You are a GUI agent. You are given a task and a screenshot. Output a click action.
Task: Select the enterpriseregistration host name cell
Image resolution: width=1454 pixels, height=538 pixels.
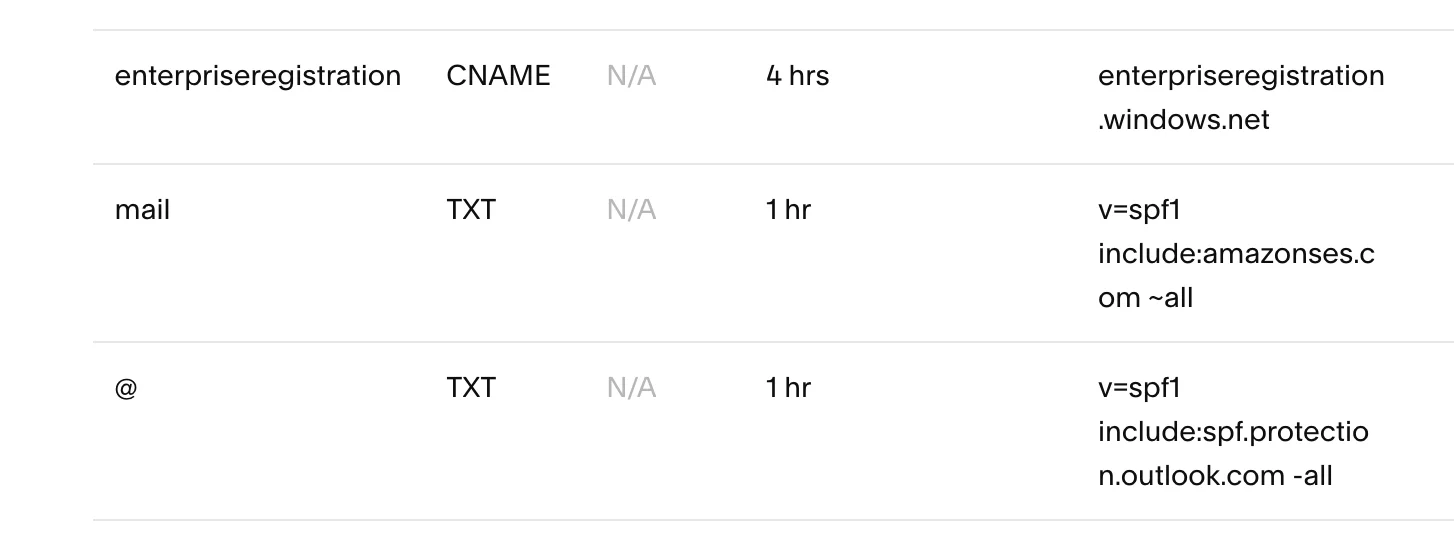pos(258,76)
